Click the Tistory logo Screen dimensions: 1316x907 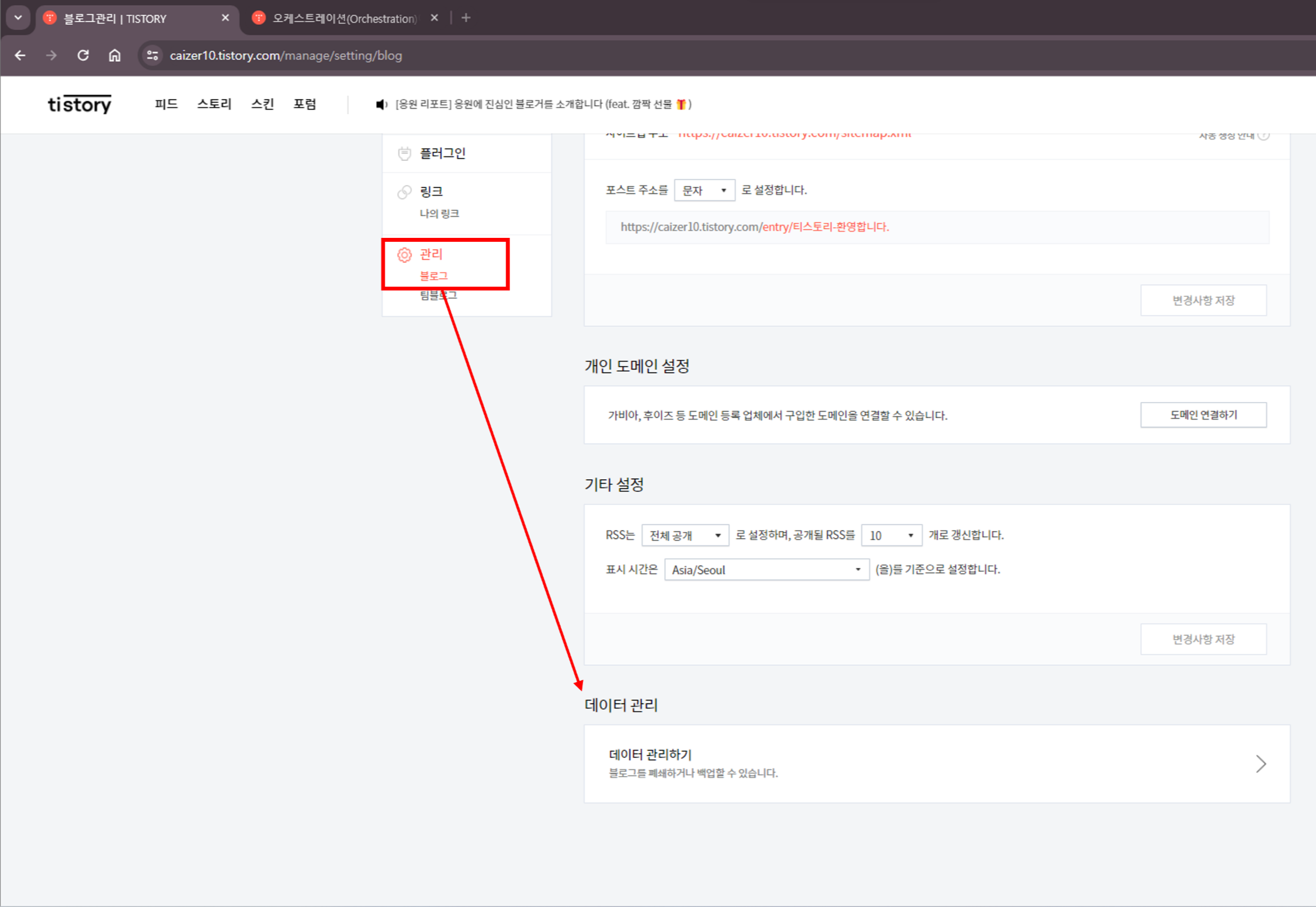click(79, 104)
